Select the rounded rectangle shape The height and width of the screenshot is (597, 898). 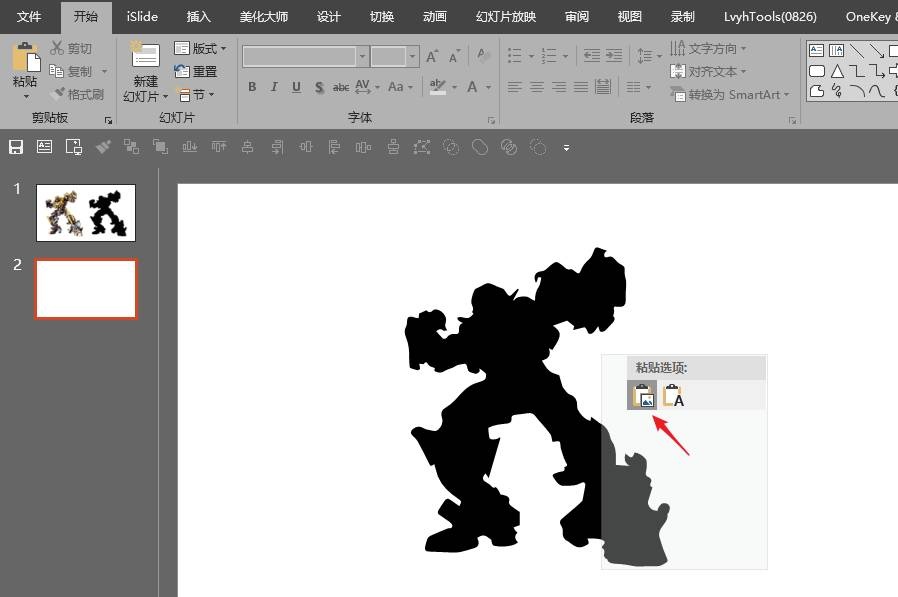816,71
